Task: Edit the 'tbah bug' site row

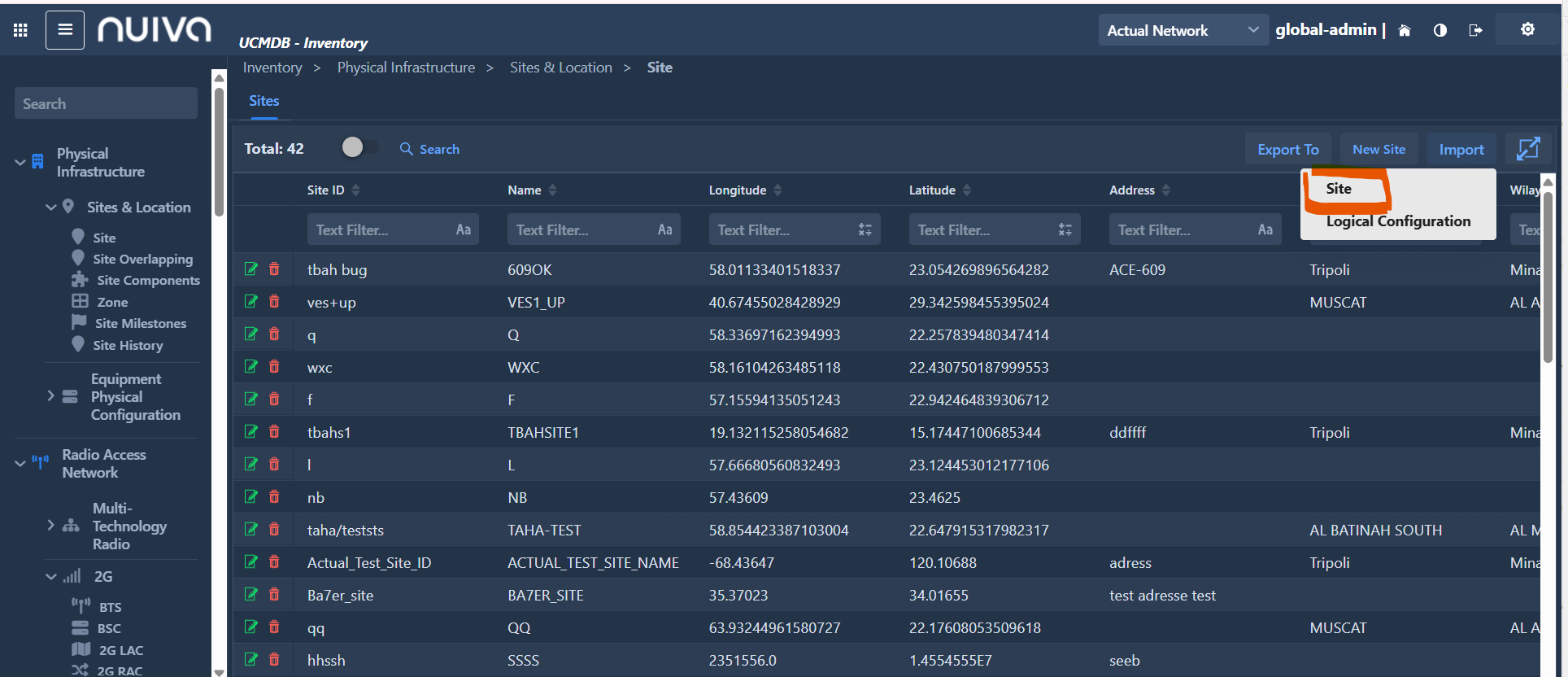Action: [x=251, y=269]
